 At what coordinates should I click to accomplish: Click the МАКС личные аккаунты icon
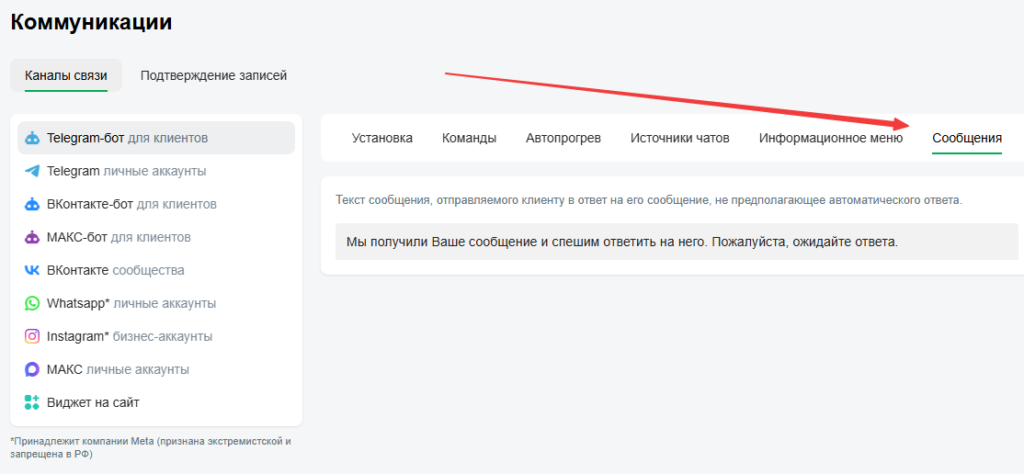32,370
